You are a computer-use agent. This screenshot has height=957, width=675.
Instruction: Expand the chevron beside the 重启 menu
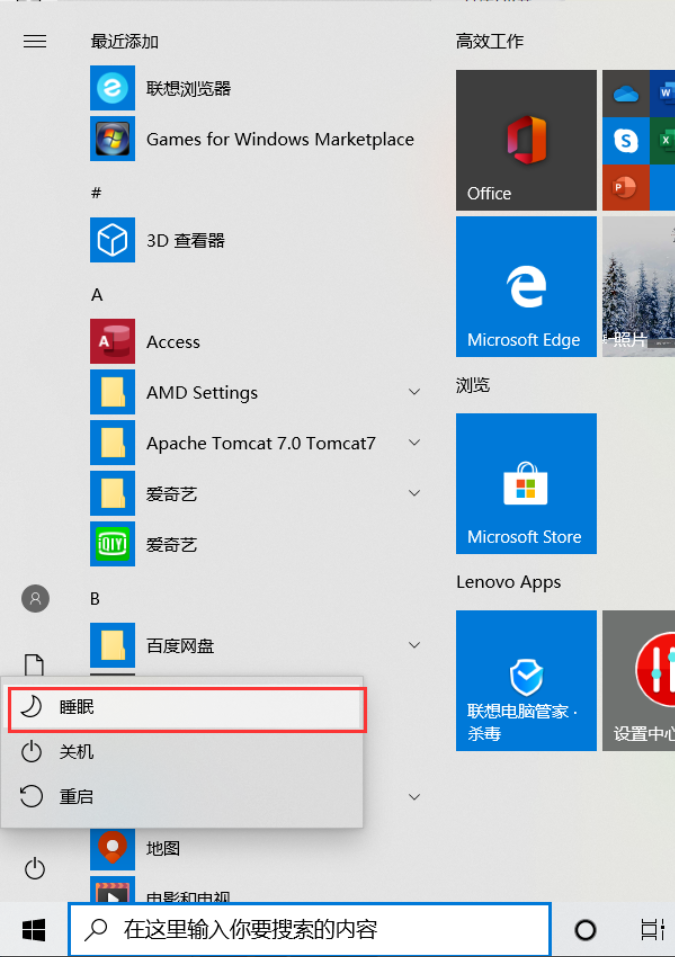(x=414, y=797)
